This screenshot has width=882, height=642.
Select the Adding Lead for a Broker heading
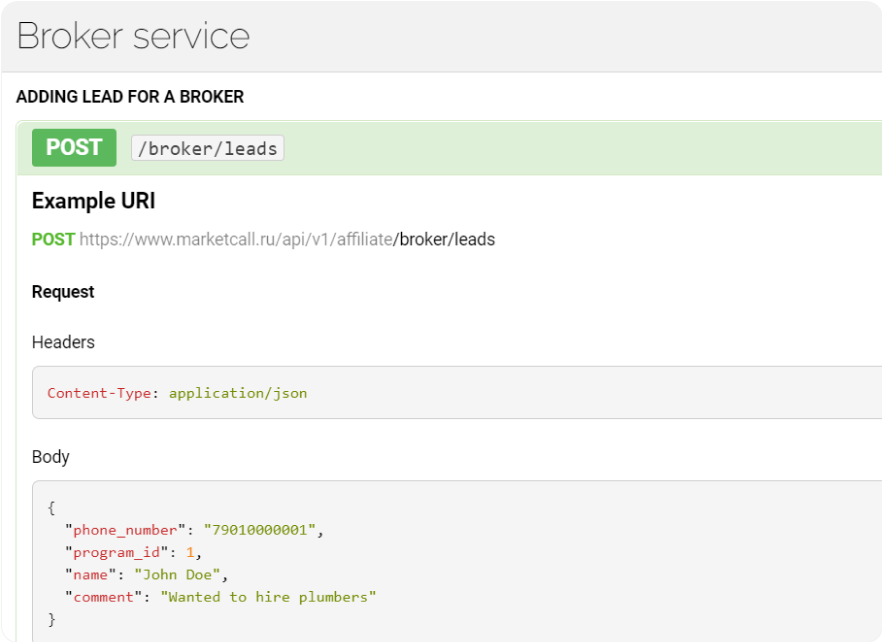click(x=130, y=97)
